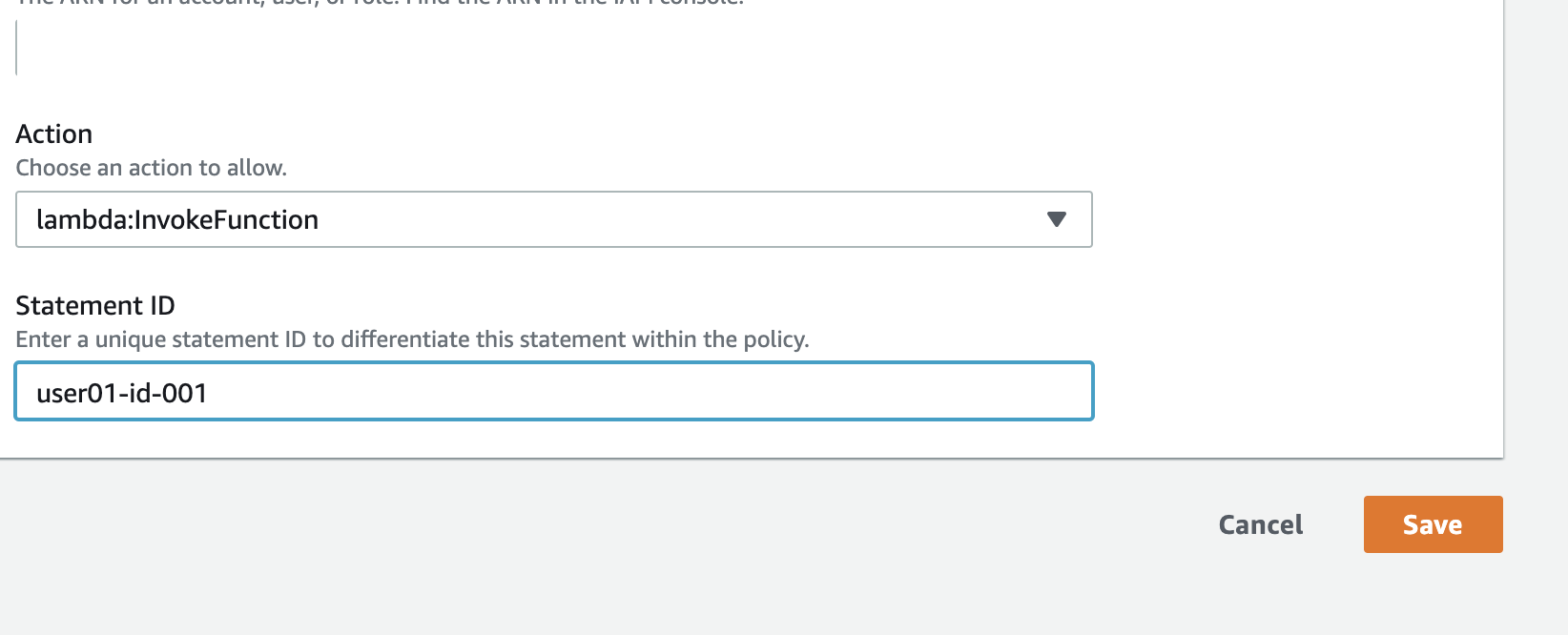Click the empty middle of the Action dropdown

pyautogui.click(x=668, y=219)
